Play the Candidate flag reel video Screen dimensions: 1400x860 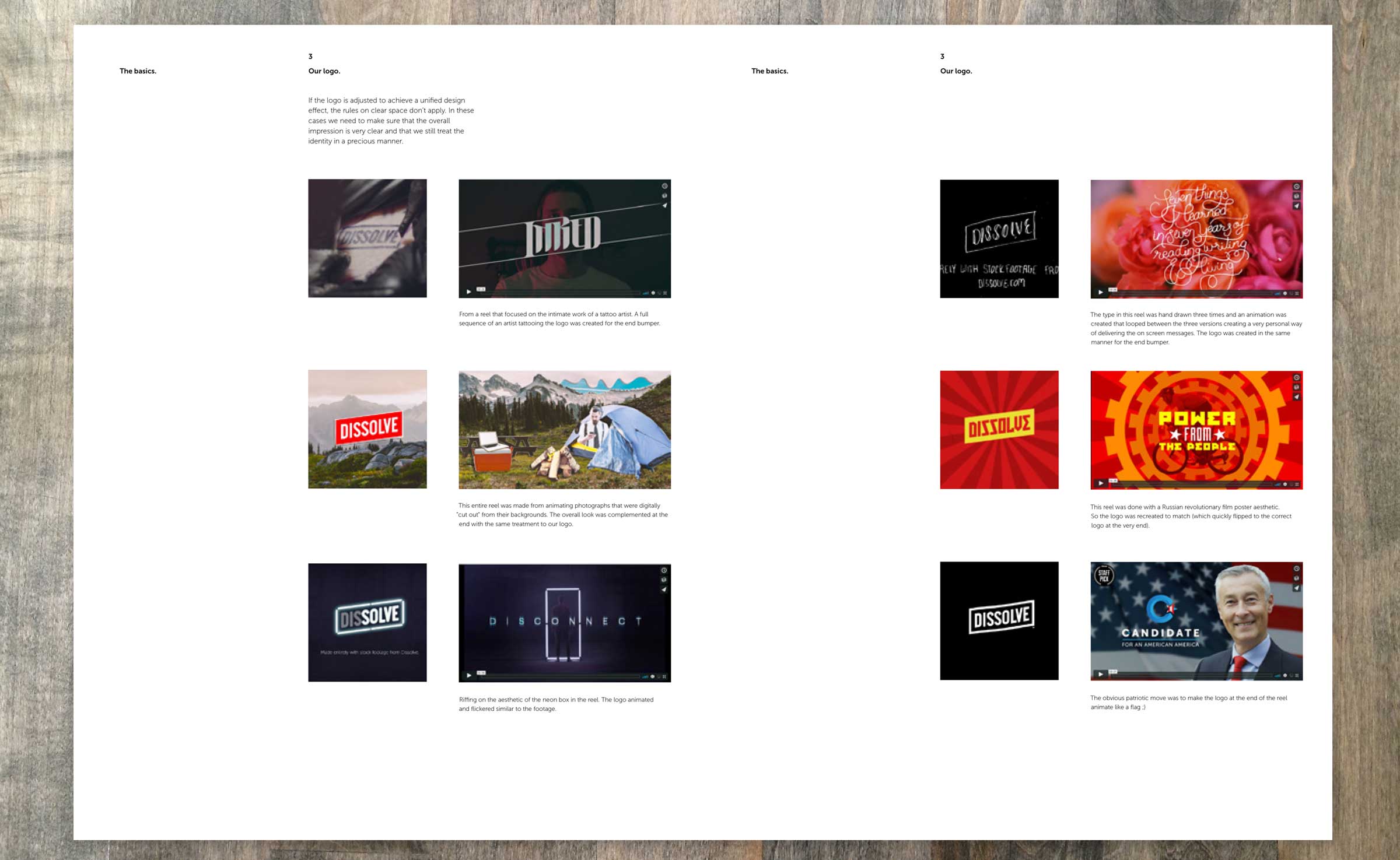1100,674
